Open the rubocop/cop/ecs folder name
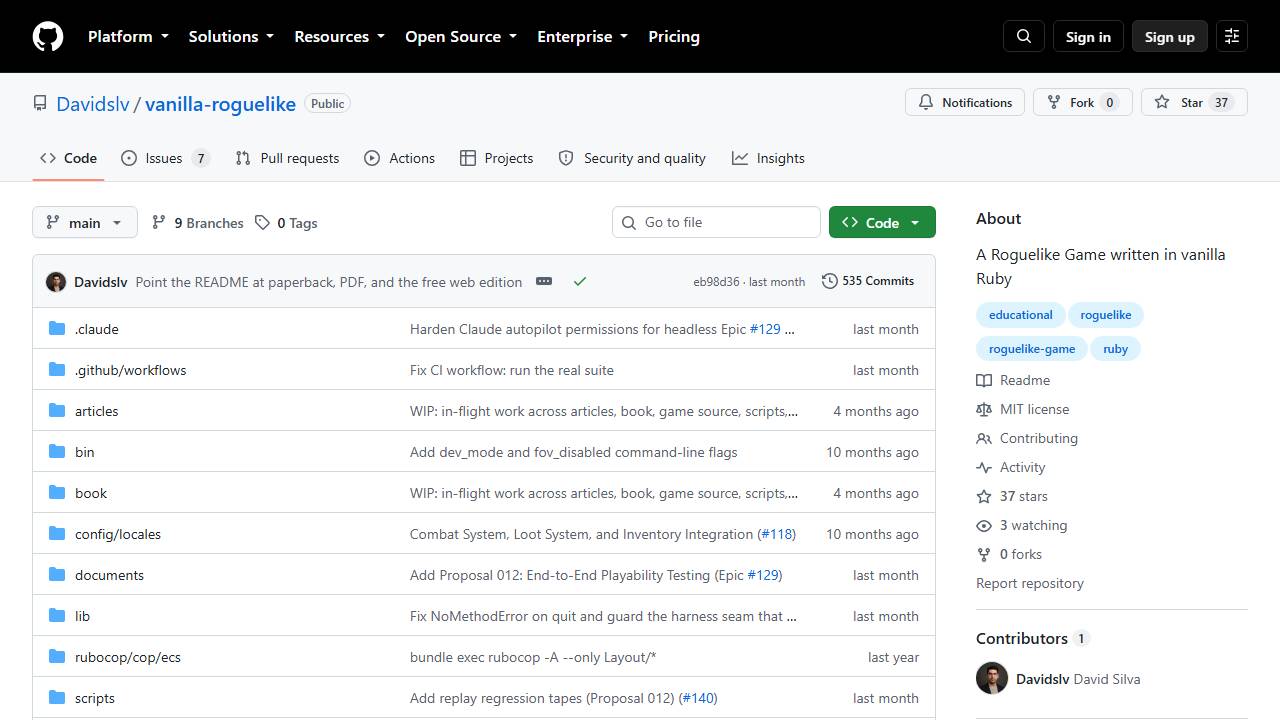Viewport: 1280px width, 720px height. pos(128,657)
